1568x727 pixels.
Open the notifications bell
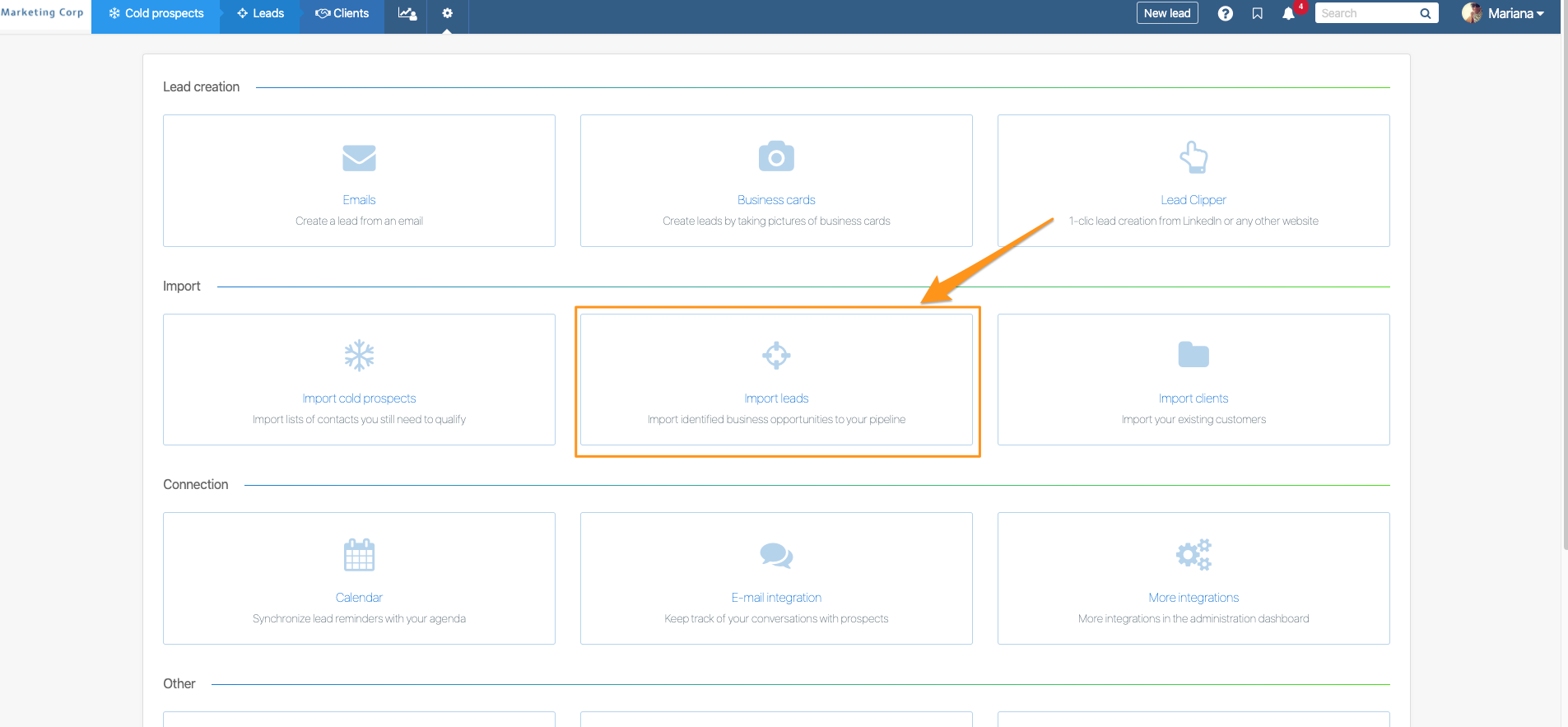coord(1288,14)
